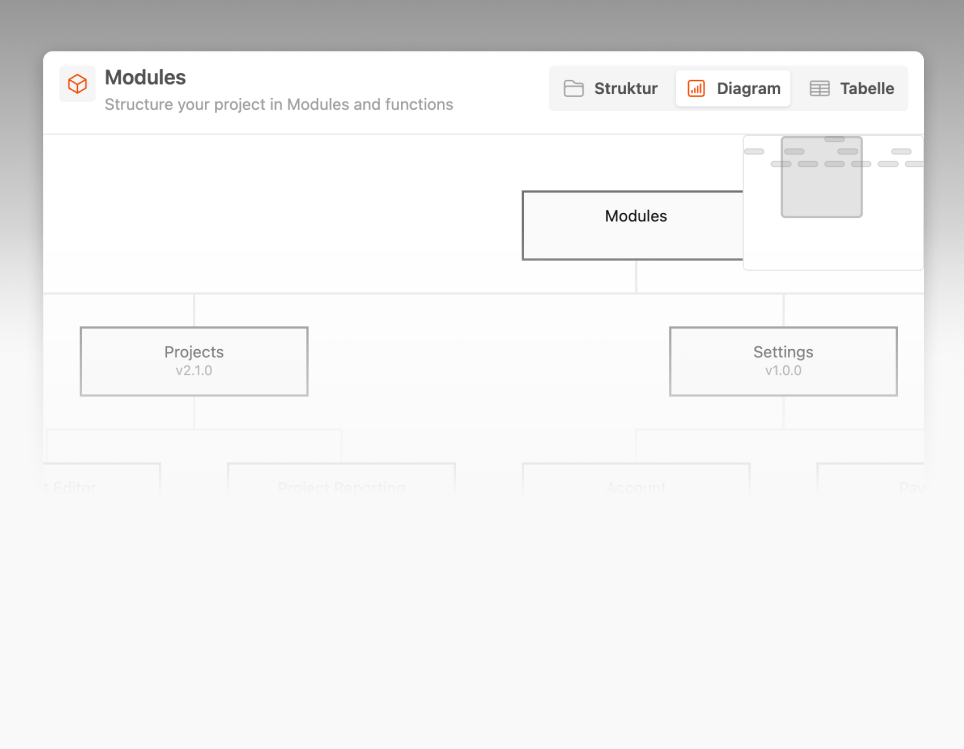The height and width of the screenshot is (749, 964).
Task: Open the Tabelle view tab
Action: point(853,88)
